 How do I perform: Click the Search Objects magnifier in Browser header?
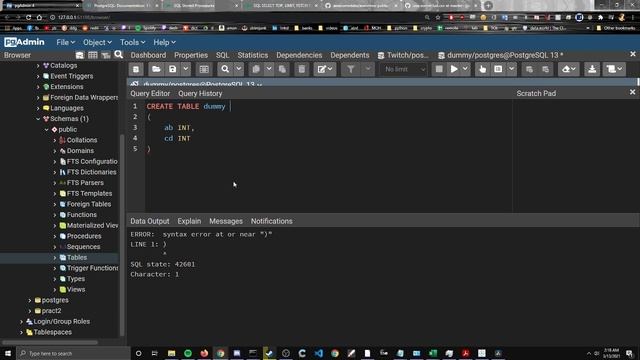tap(118, 55)
